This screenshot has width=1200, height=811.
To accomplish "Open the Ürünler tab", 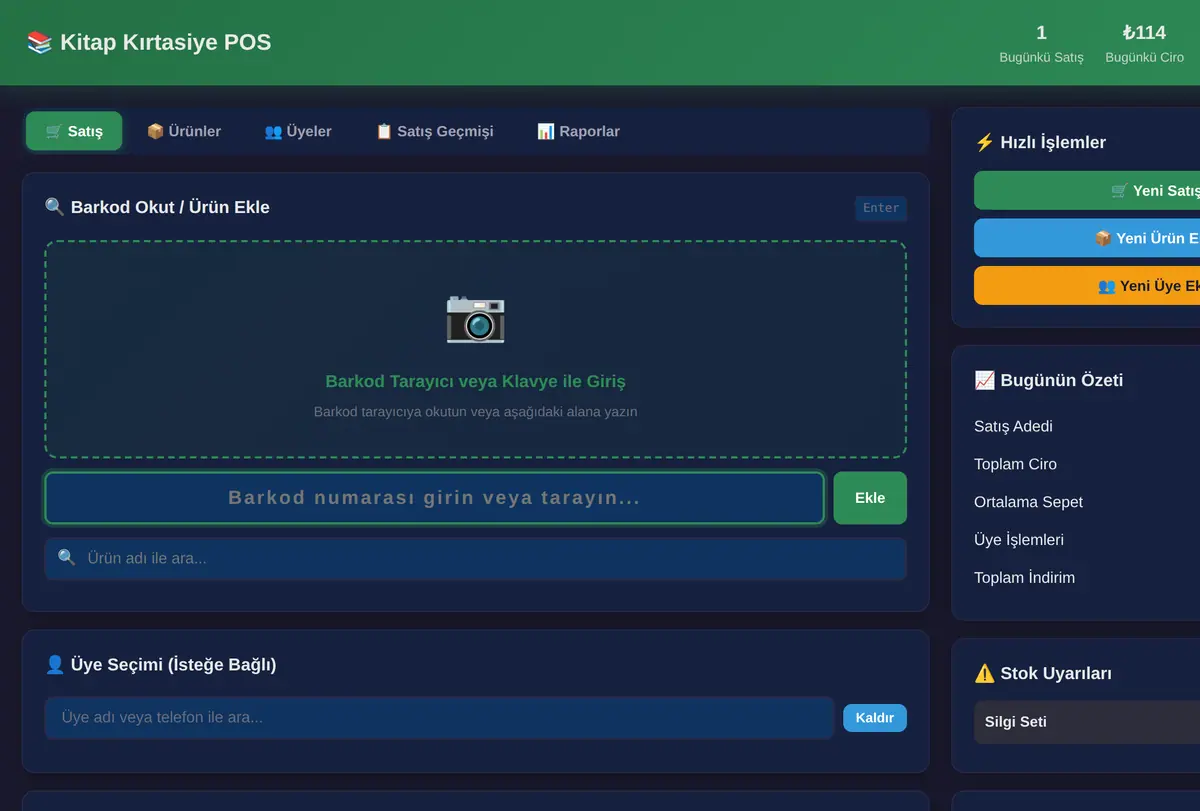I will pyautogui.click(x=184, y=131).
